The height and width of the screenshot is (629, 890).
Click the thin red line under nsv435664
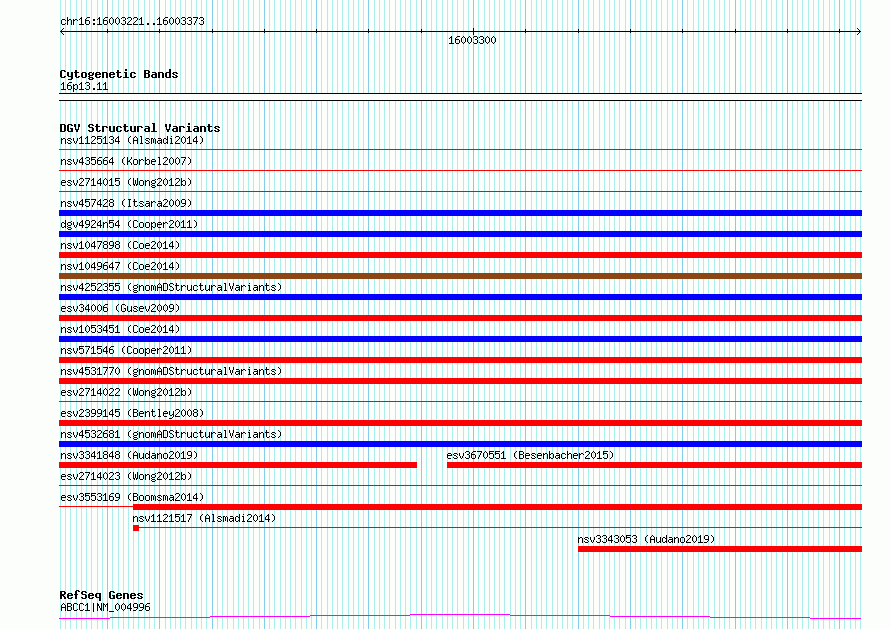(x=460, y=171)
